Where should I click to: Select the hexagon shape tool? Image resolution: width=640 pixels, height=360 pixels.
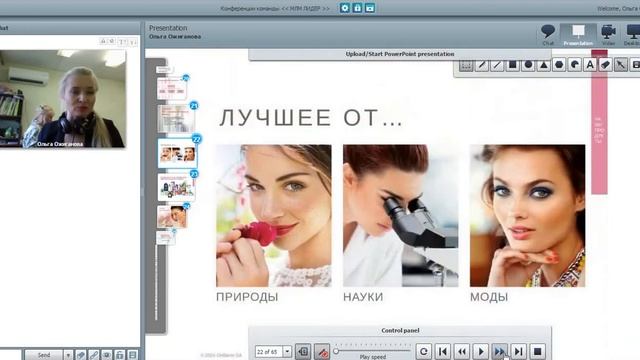coord(559,65)
